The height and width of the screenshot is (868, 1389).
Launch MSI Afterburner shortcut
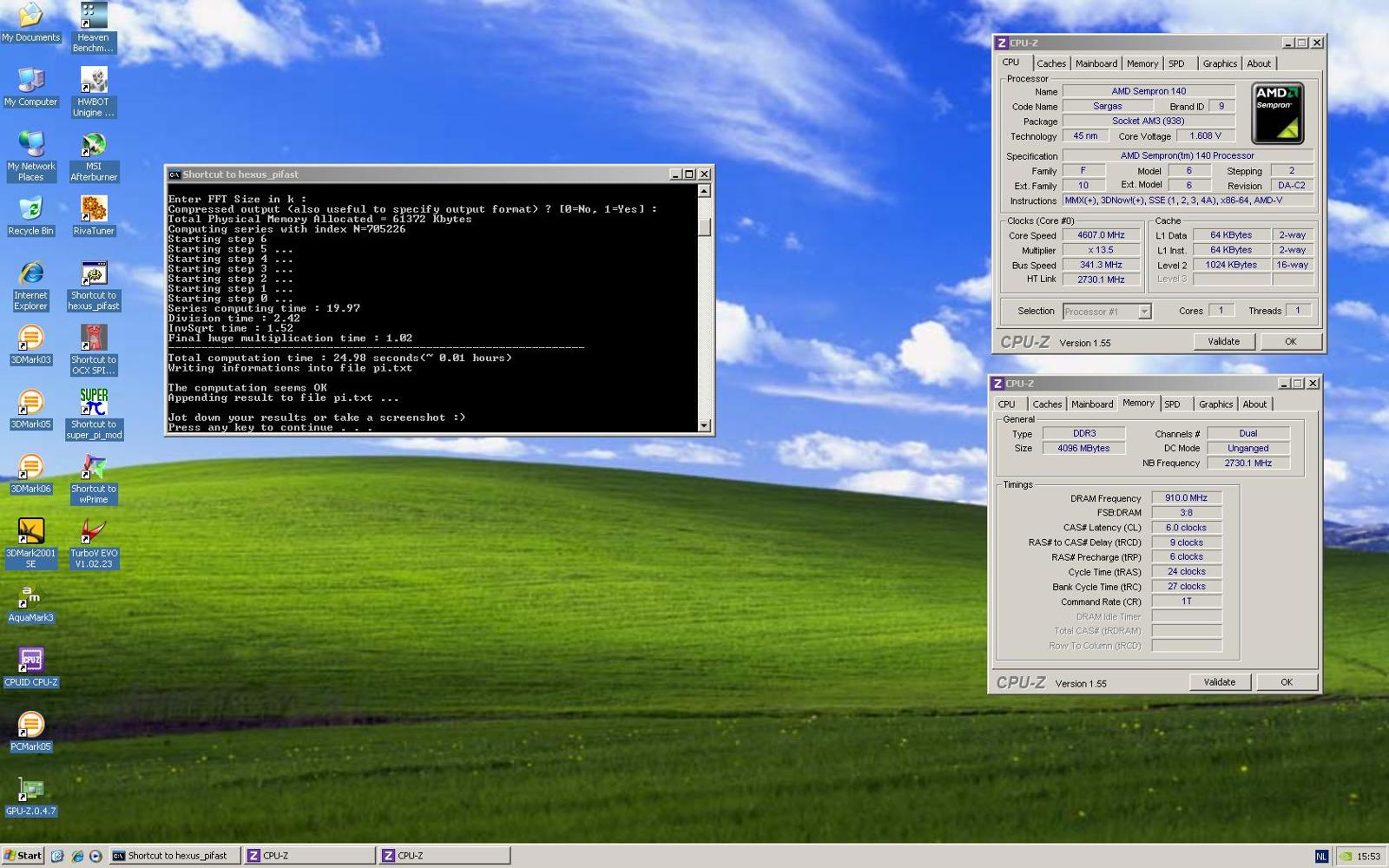click(x=93, y=156)
